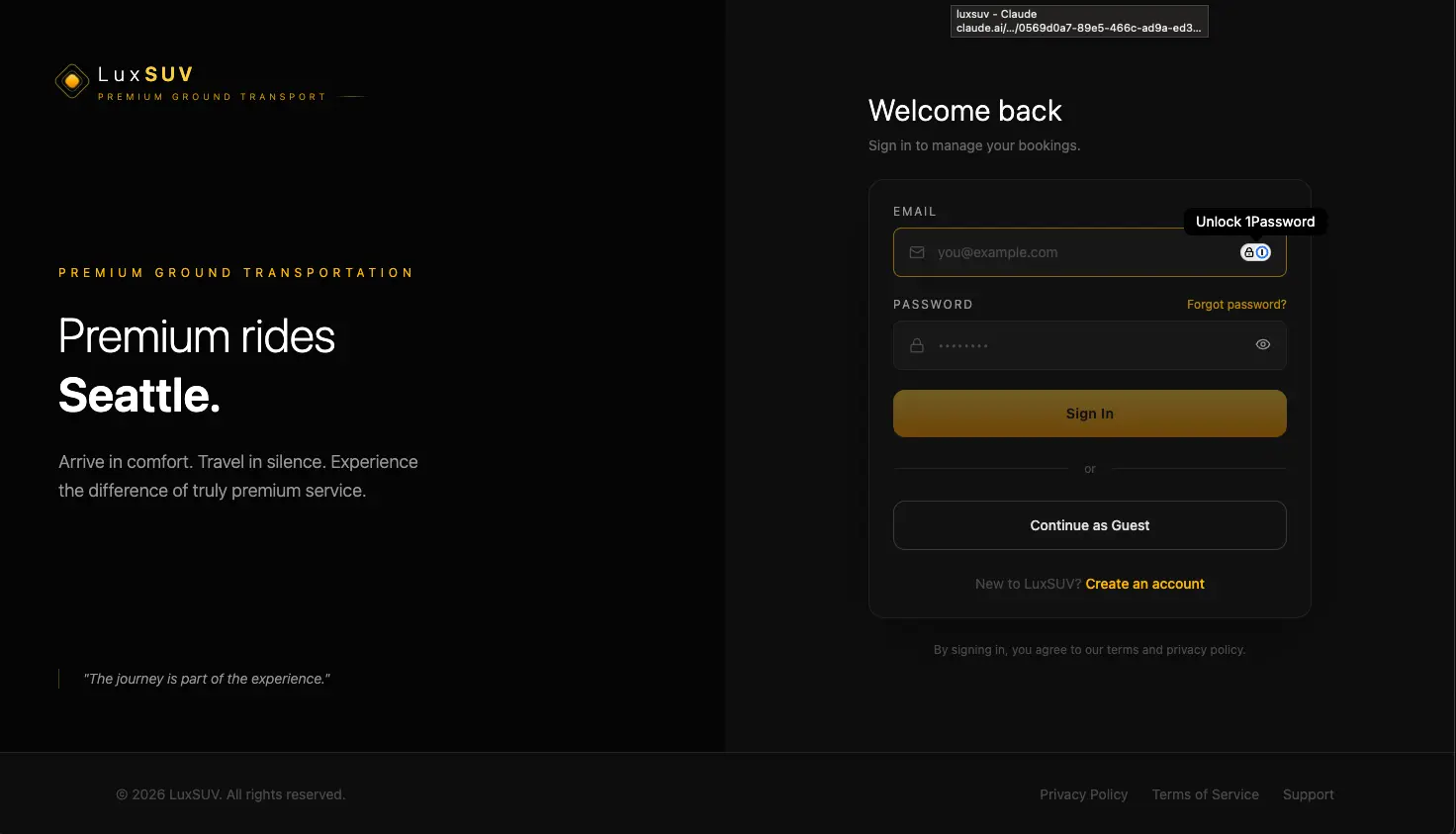Viewport: 1456px width, 834px height.
Task: Focus the password input field
Action: point(1090,345)
